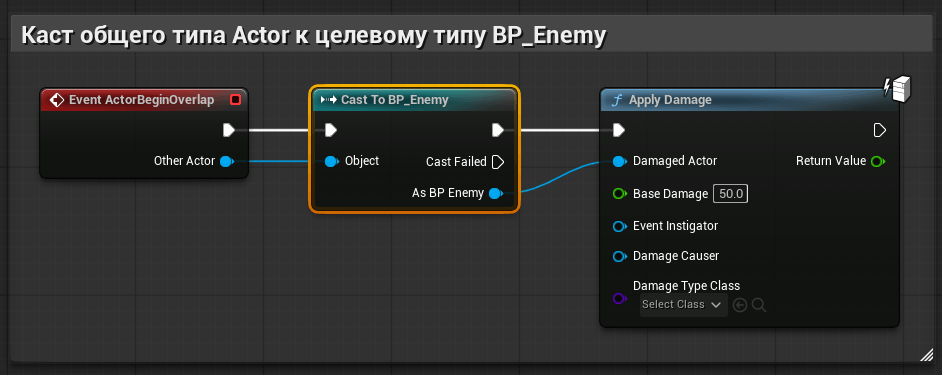The width and height of the screenshot is (942, 375).
Task: Click the use-selected-asset arrow beside Select Class
Action: [x=740, y=305]
